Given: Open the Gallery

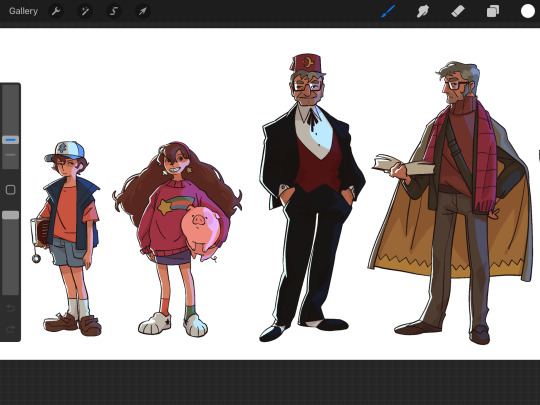Looking at the screenshot, I should 23,11.
